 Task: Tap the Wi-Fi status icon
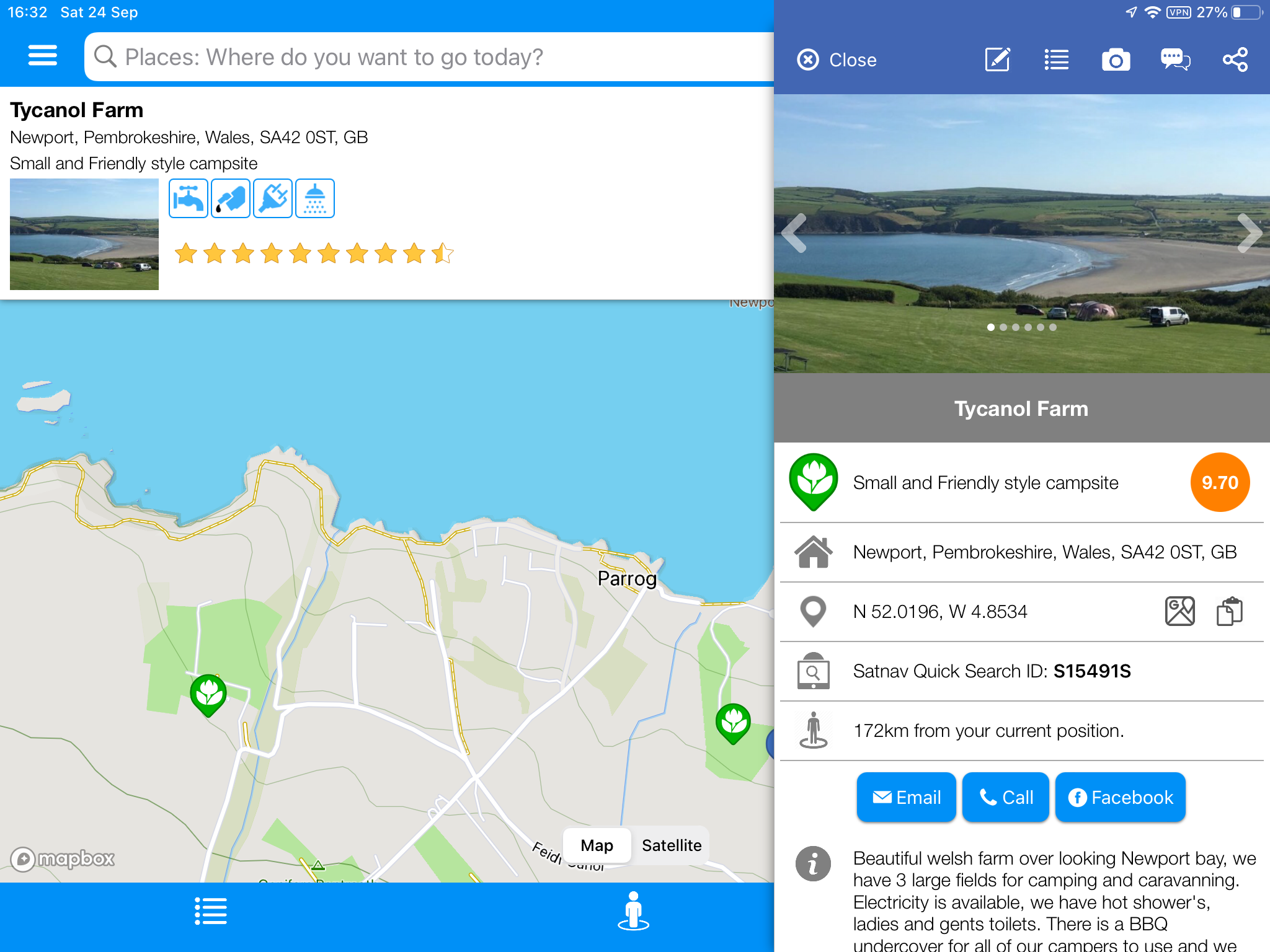[1152, 12]
